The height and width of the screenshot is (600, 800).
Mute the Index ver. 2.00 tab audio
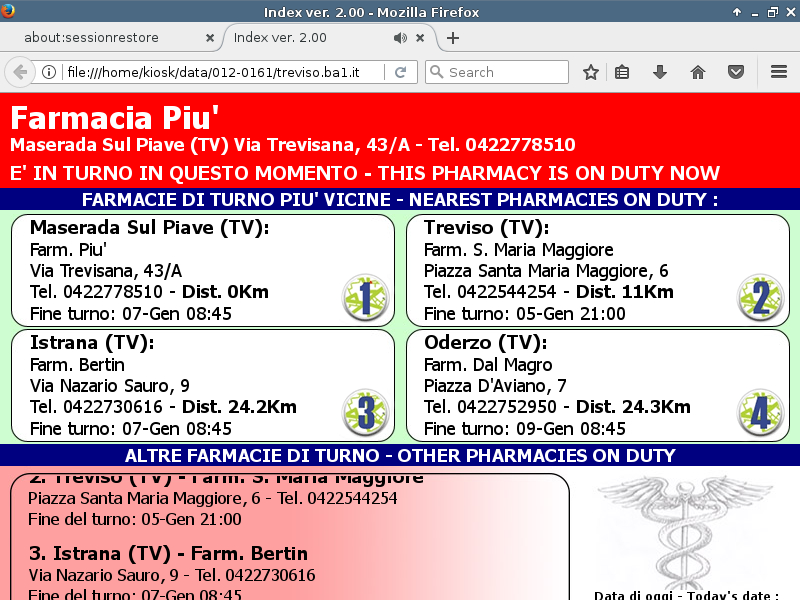(400, 38)
